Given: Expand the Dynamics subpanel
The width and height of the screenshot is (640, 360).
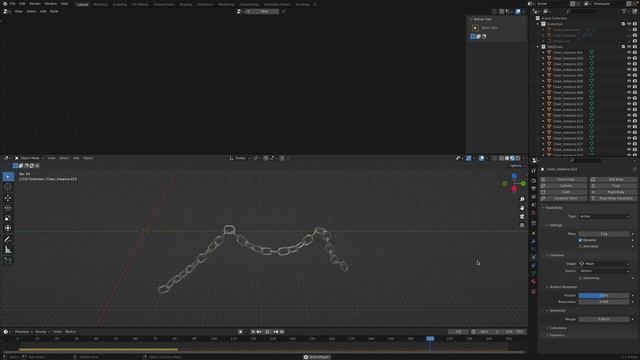Looking at the screenshot, I should click(556, 336).
